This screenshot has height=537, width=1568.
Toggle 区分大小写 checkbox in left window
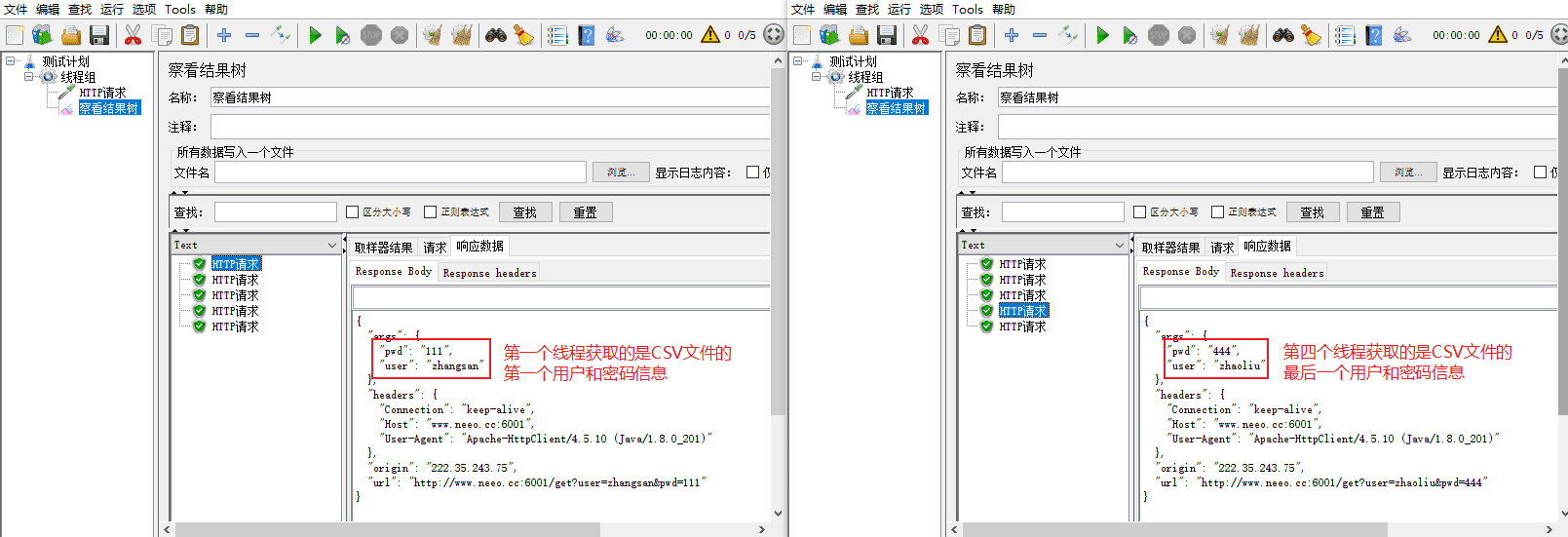click(x=353, y=211)
